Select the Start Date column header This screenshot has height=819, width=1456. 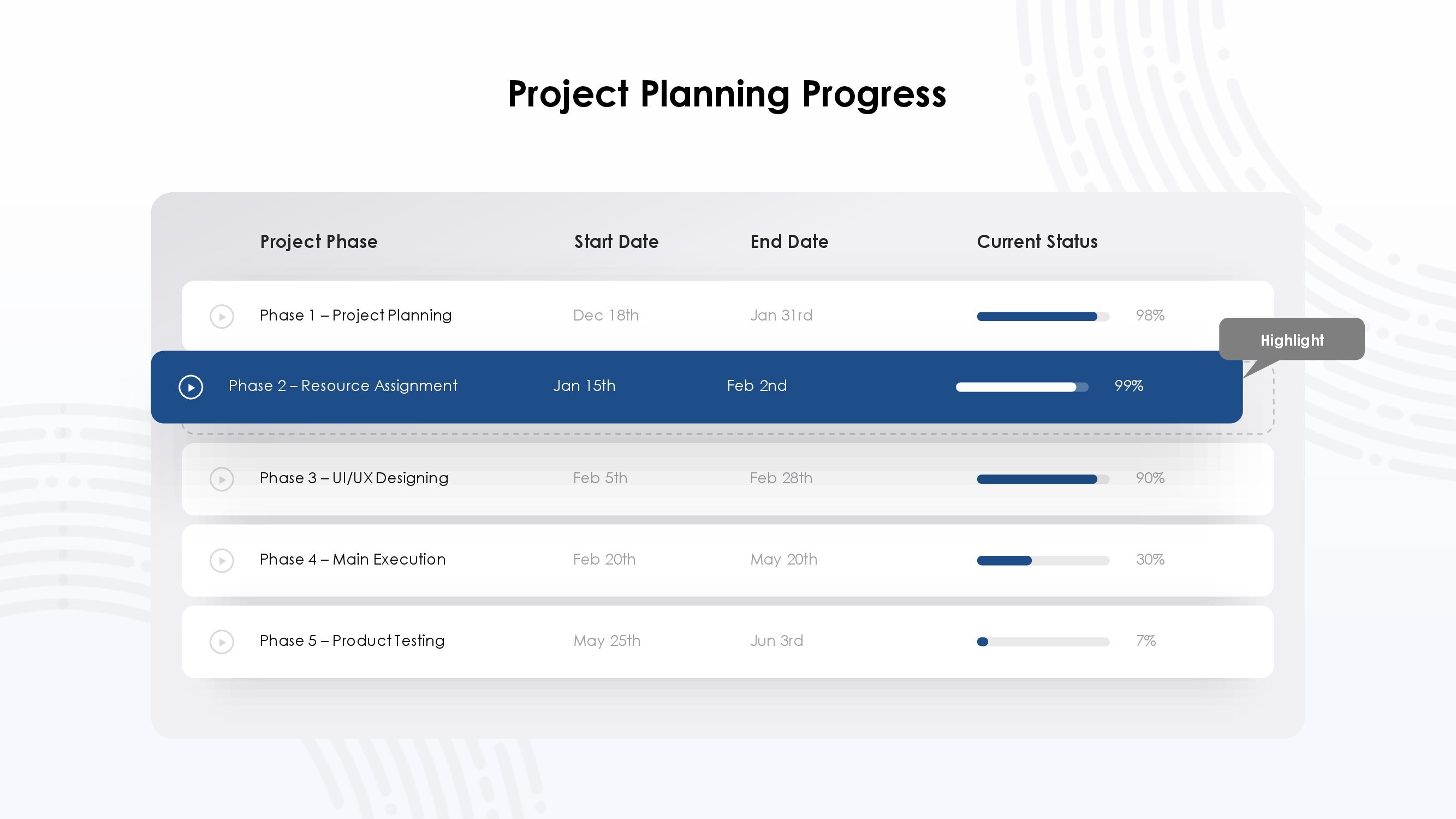[617, 242]
